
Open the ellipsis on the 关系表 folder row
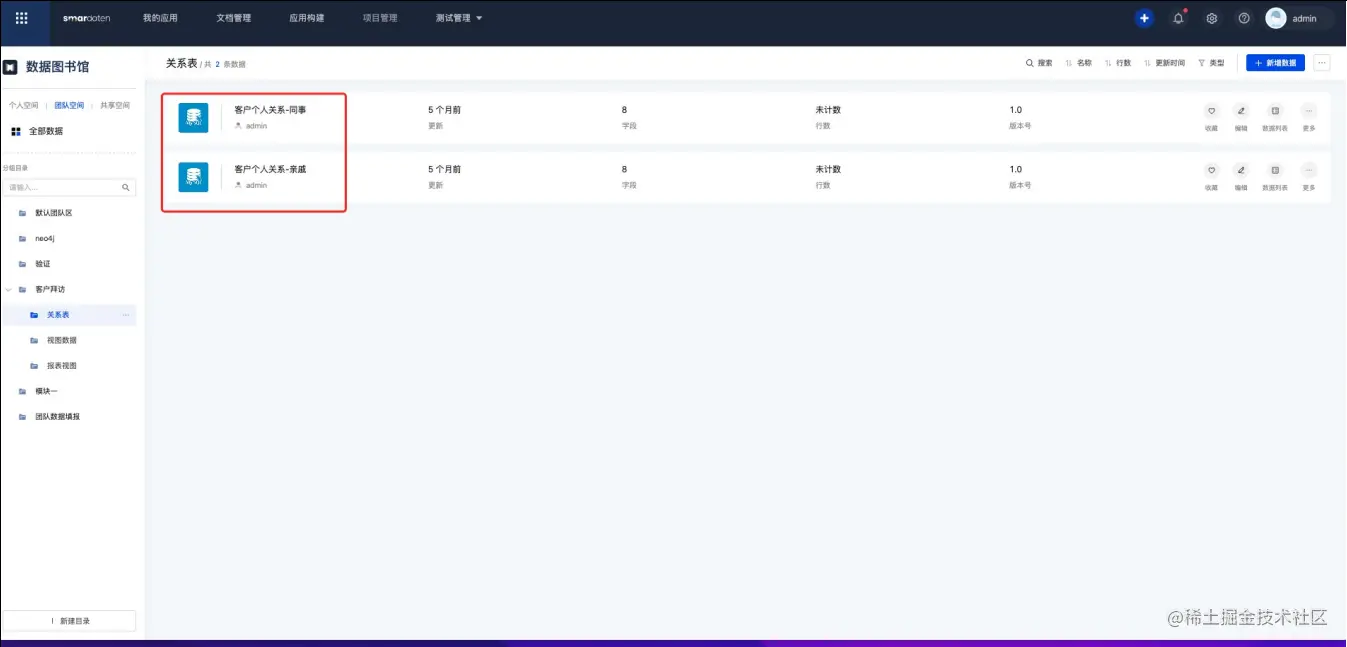tap(126, 315)
